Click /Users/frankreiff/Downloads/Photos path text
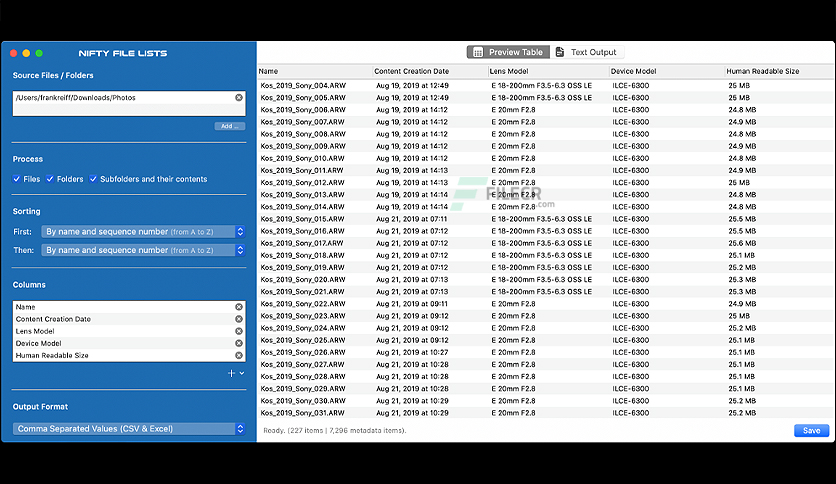836x484 pixels. (x=76, y=98)
